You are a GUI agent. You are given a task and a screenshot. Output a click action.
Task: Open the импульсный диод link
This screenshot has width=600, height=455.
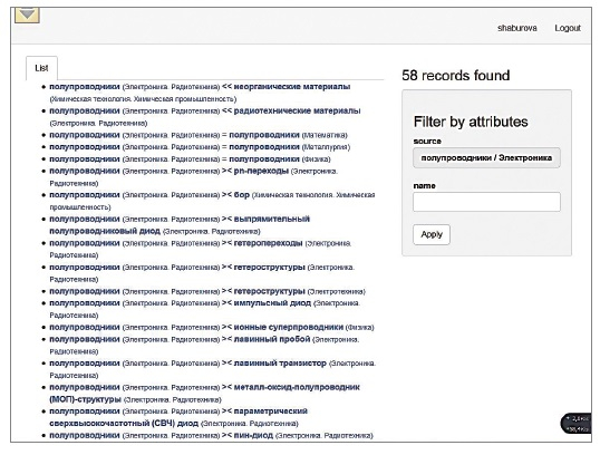pyautogui.click(x=272, y=303)
